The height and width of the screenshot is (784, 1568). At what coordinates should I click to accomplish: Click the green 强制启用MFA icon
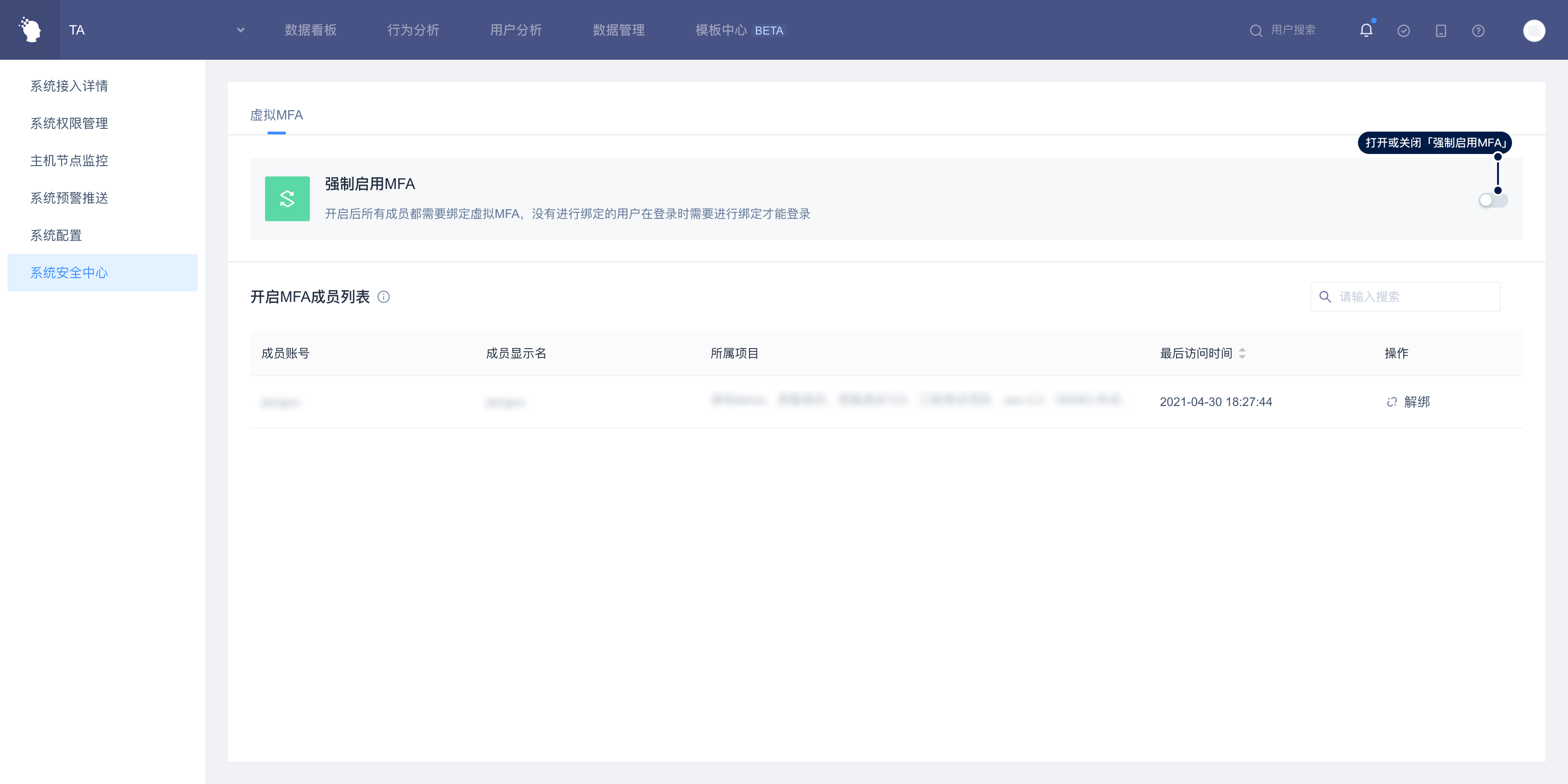pos(287,198)
